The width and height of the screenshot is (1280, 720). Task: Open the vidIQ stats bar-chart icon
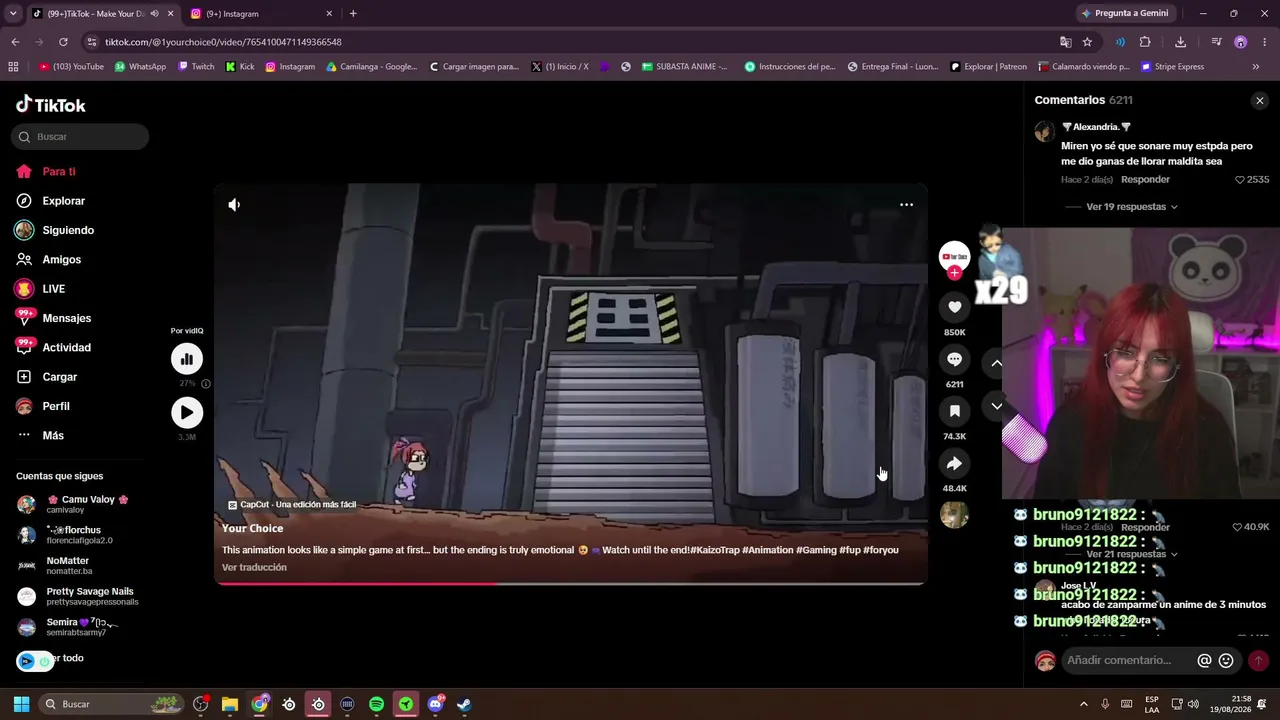[x=187, y=359]
